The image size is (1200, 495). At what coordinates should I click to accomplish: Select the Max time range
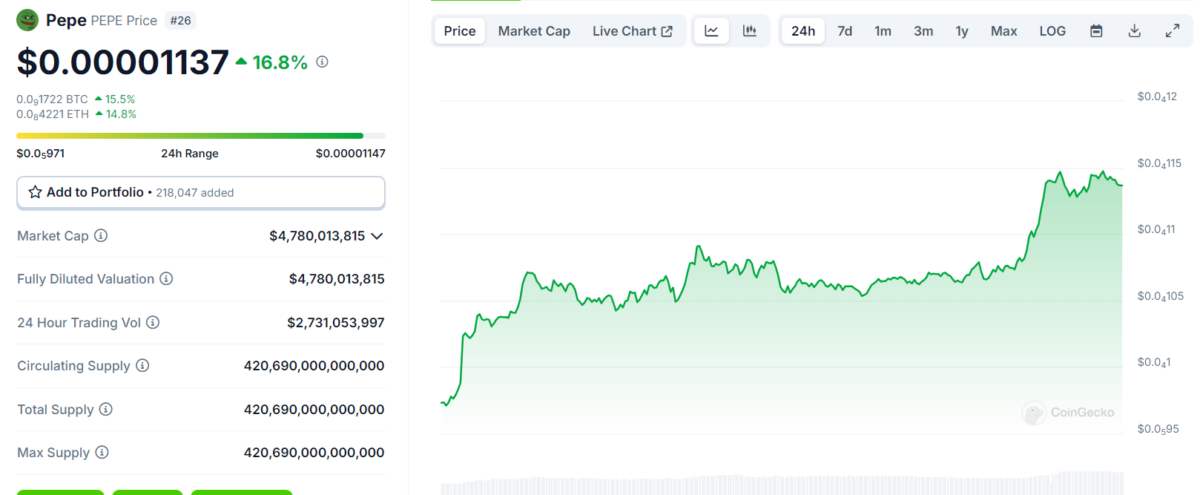1004,31
